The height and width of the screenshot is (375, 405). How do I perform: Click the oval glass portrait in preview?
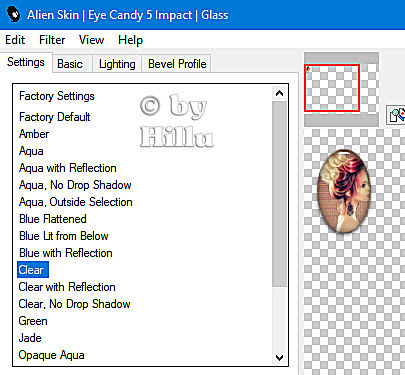tap(344, 191)
